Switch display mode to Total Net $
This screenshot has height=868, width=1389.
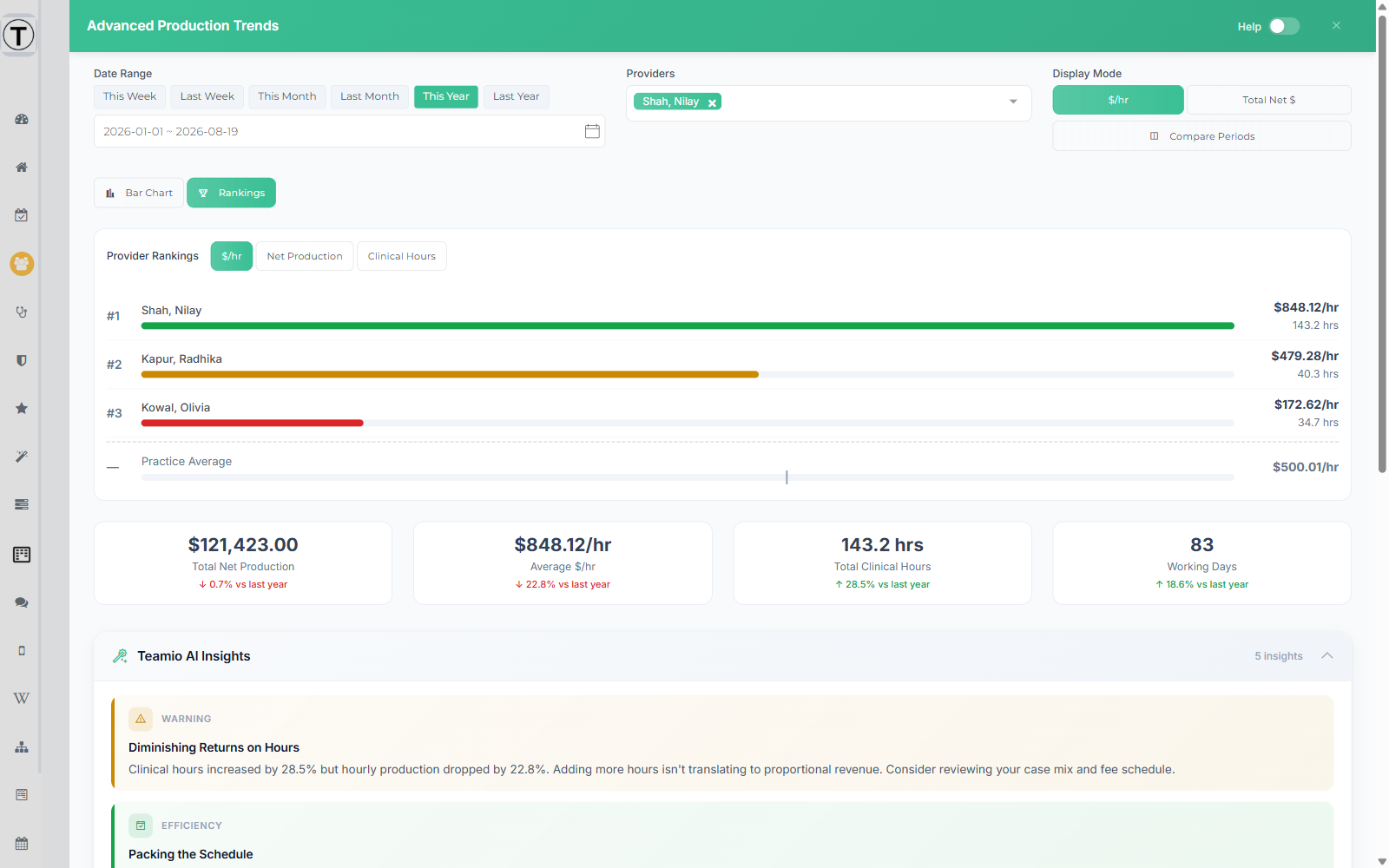click(x=1268, y=100)
